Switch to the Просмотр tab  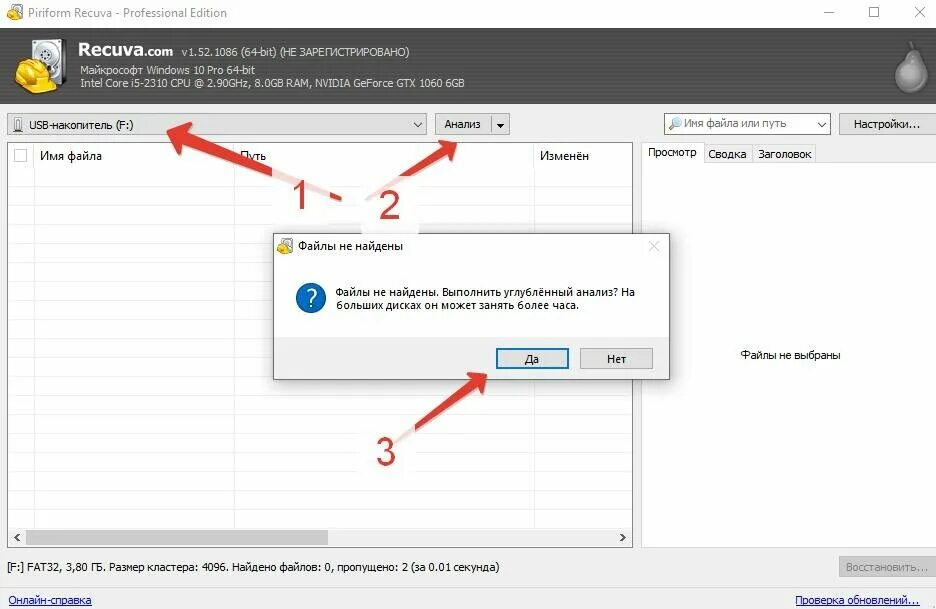tap(672, 153)
